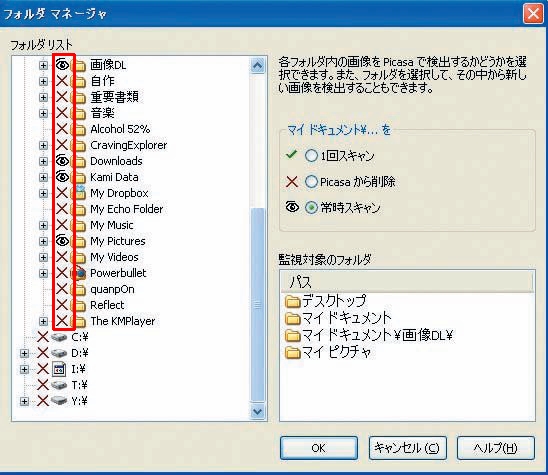548x475 pixels.
Task: Click eye scan icon beside 画像DL folder
Action: coord(62,65)
